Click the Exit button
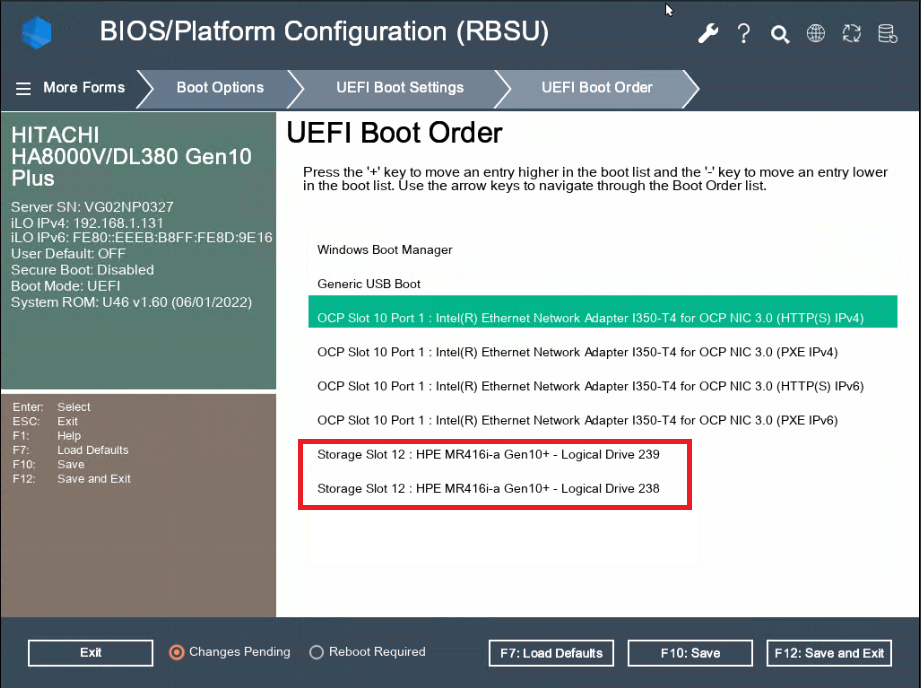The height and width of the screenshot is (688, 921). (x=90, y=653)
